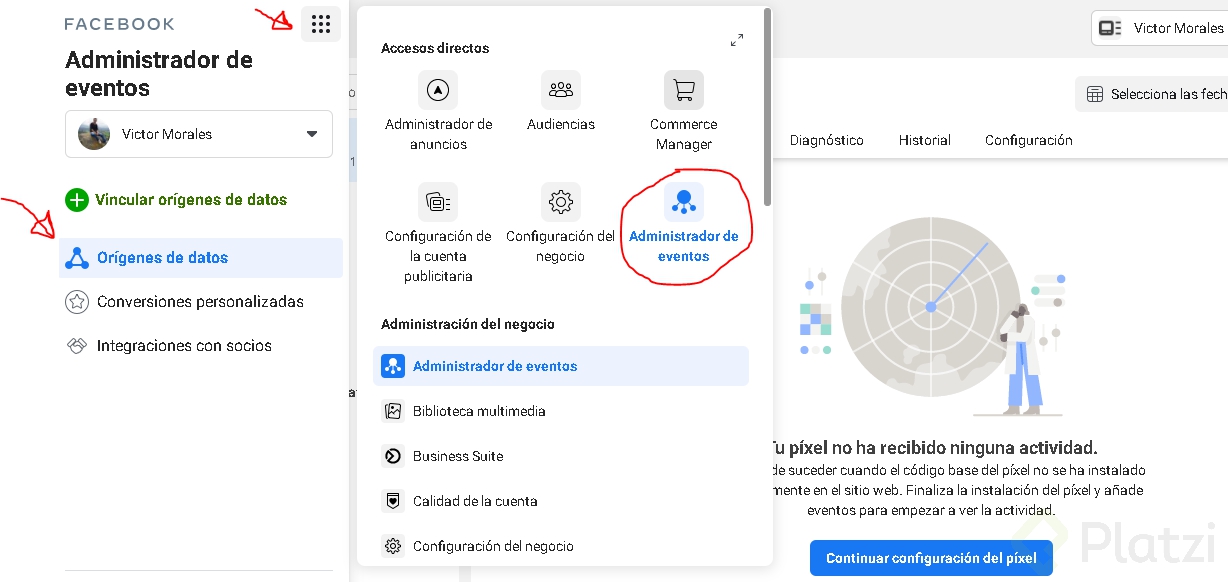Open Victor Morales business selector at top right
This screenshot has height=582, width=1228.
1160,28
